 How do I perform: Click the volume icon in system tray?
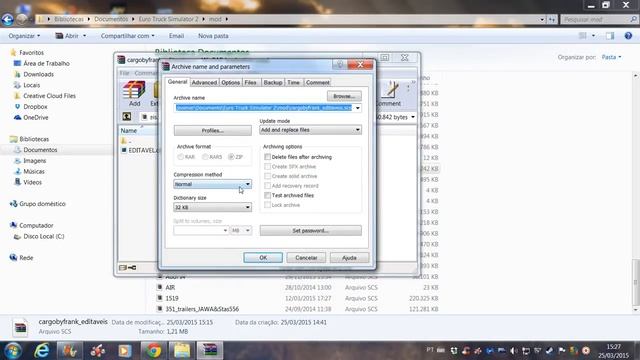point(514,350)
